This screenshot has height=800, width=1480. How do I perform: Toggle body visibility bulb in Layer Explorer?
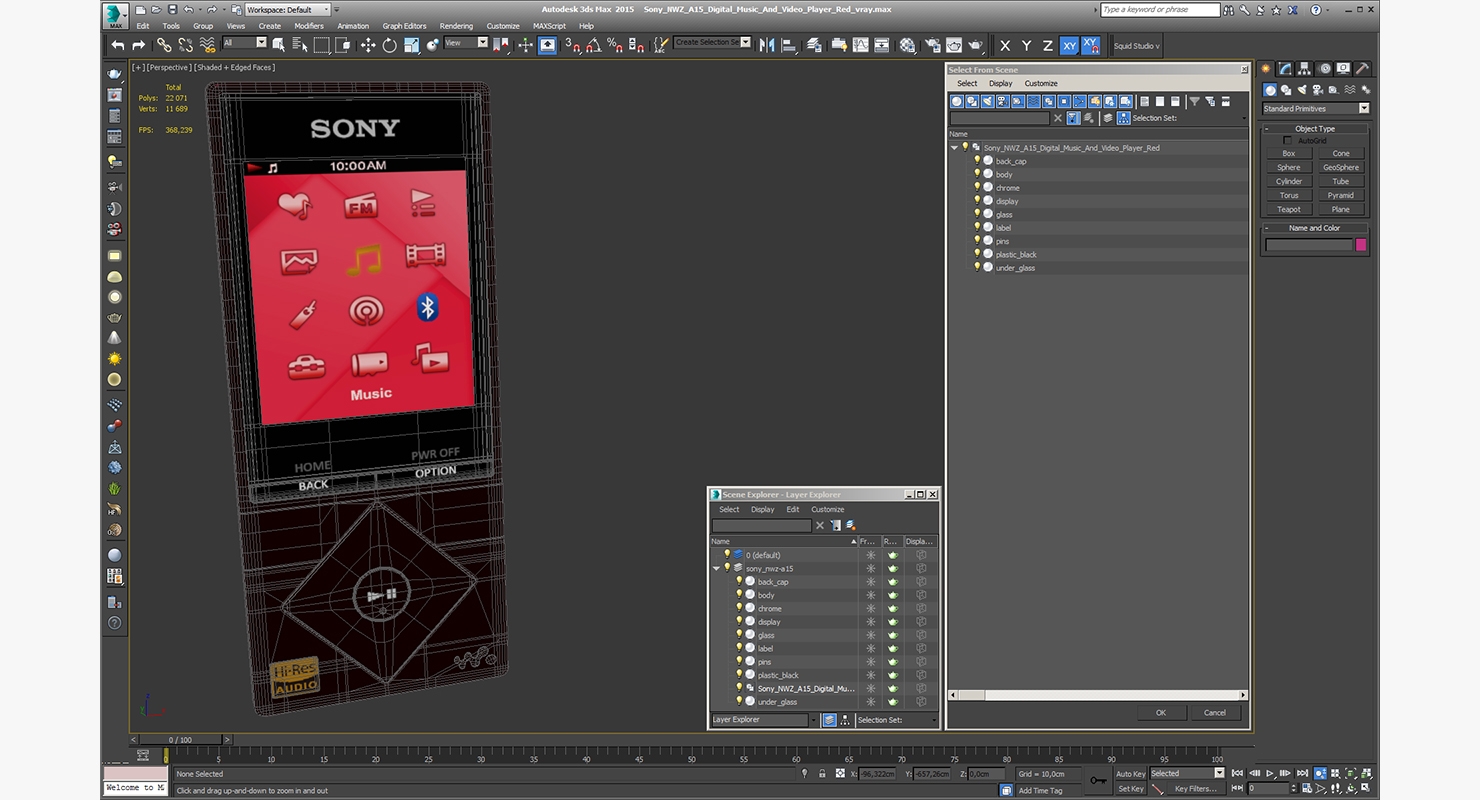point(739,595)
